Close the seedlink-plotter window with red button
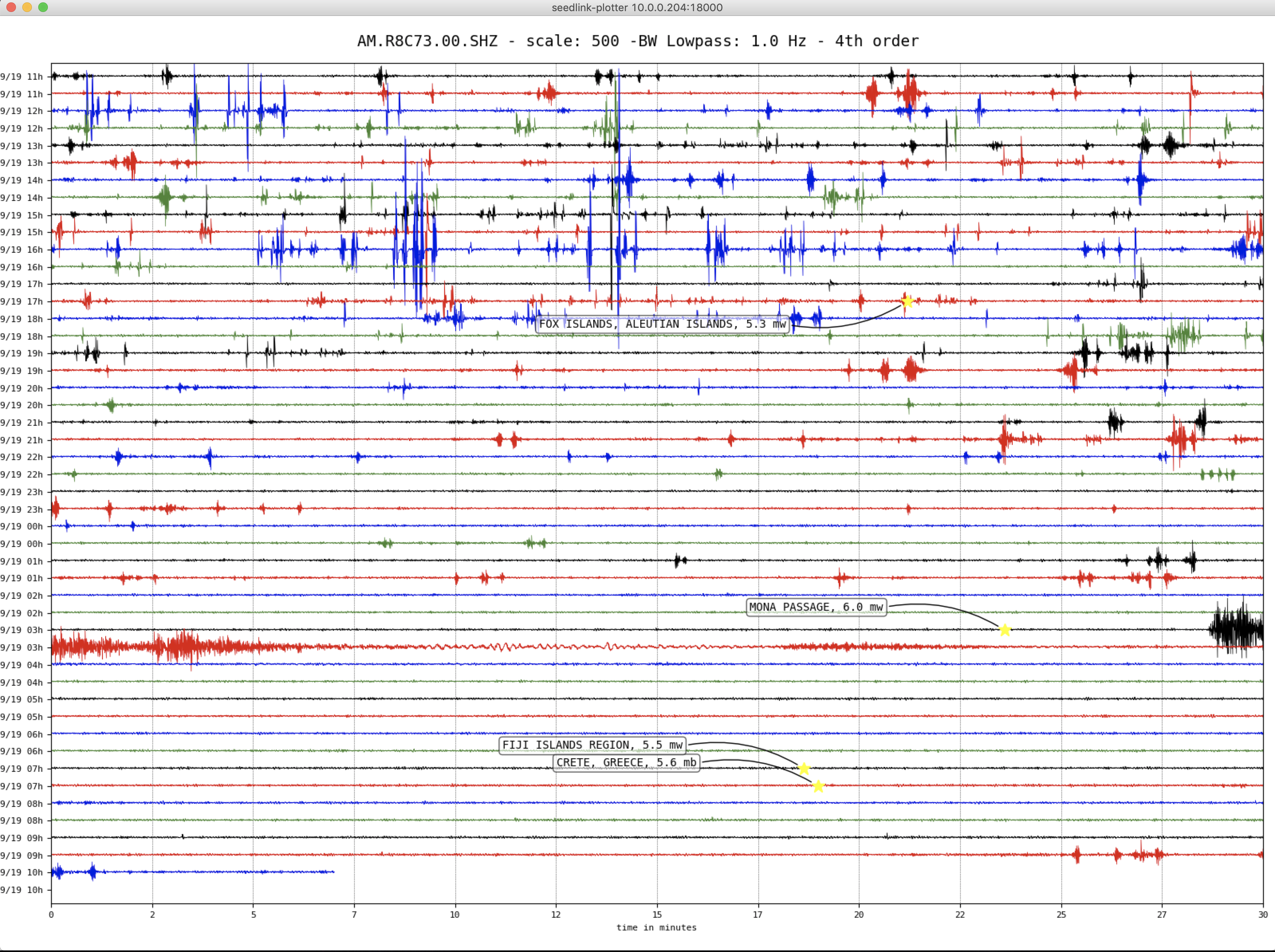 (11, 7)
